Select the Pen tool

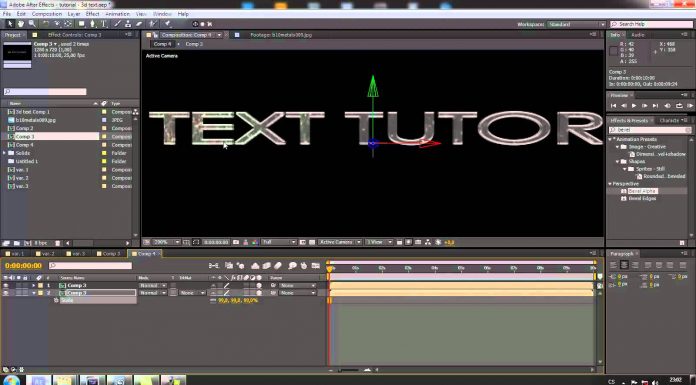(x=93, y=24)
